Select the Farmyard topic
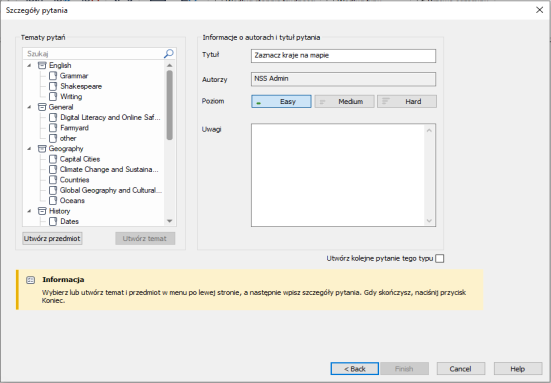The height and width of the screenshot is (383, 551). [x=74, y=128]
